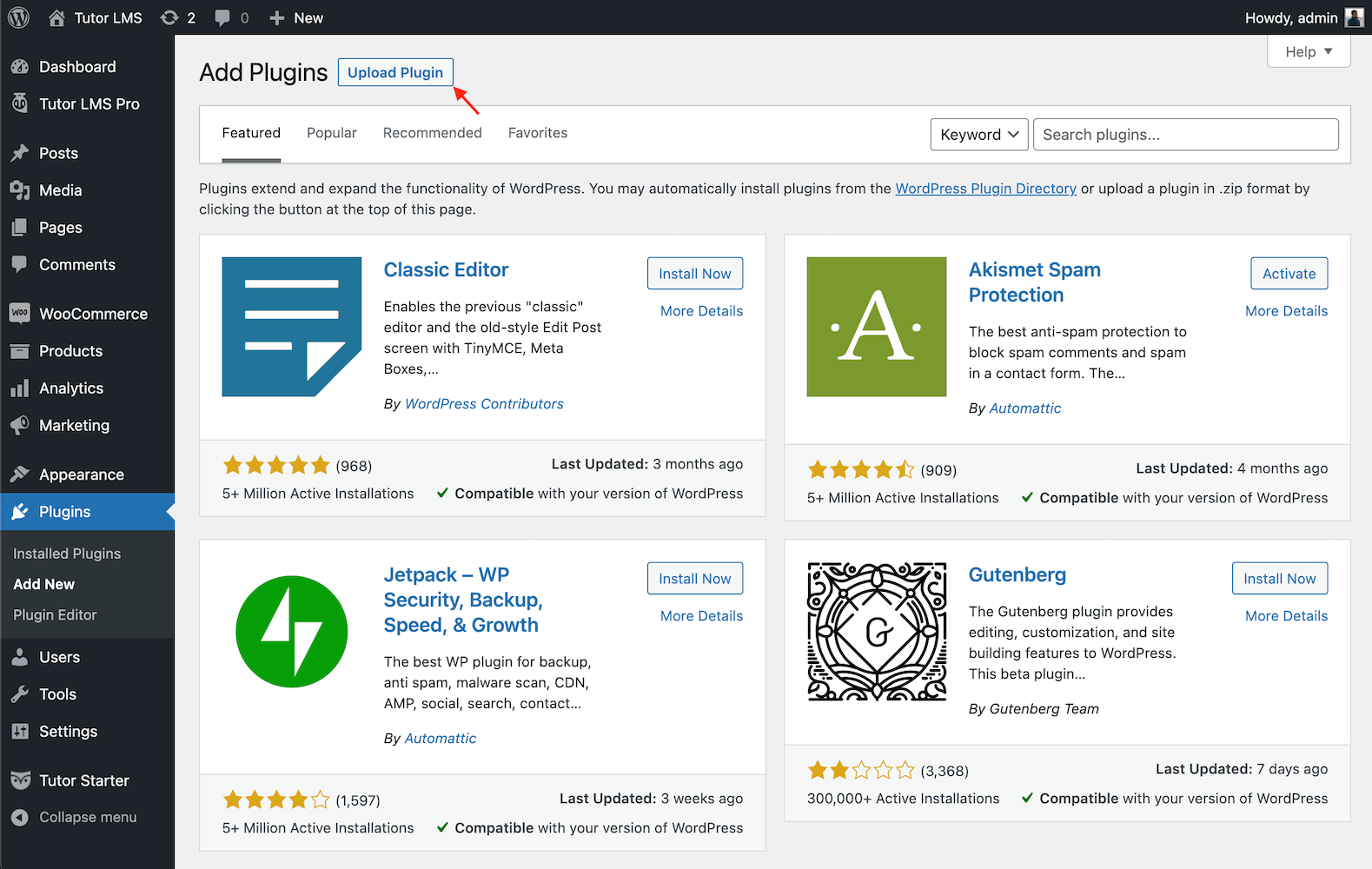Open the WordPress logo menu

coord(18,17)
